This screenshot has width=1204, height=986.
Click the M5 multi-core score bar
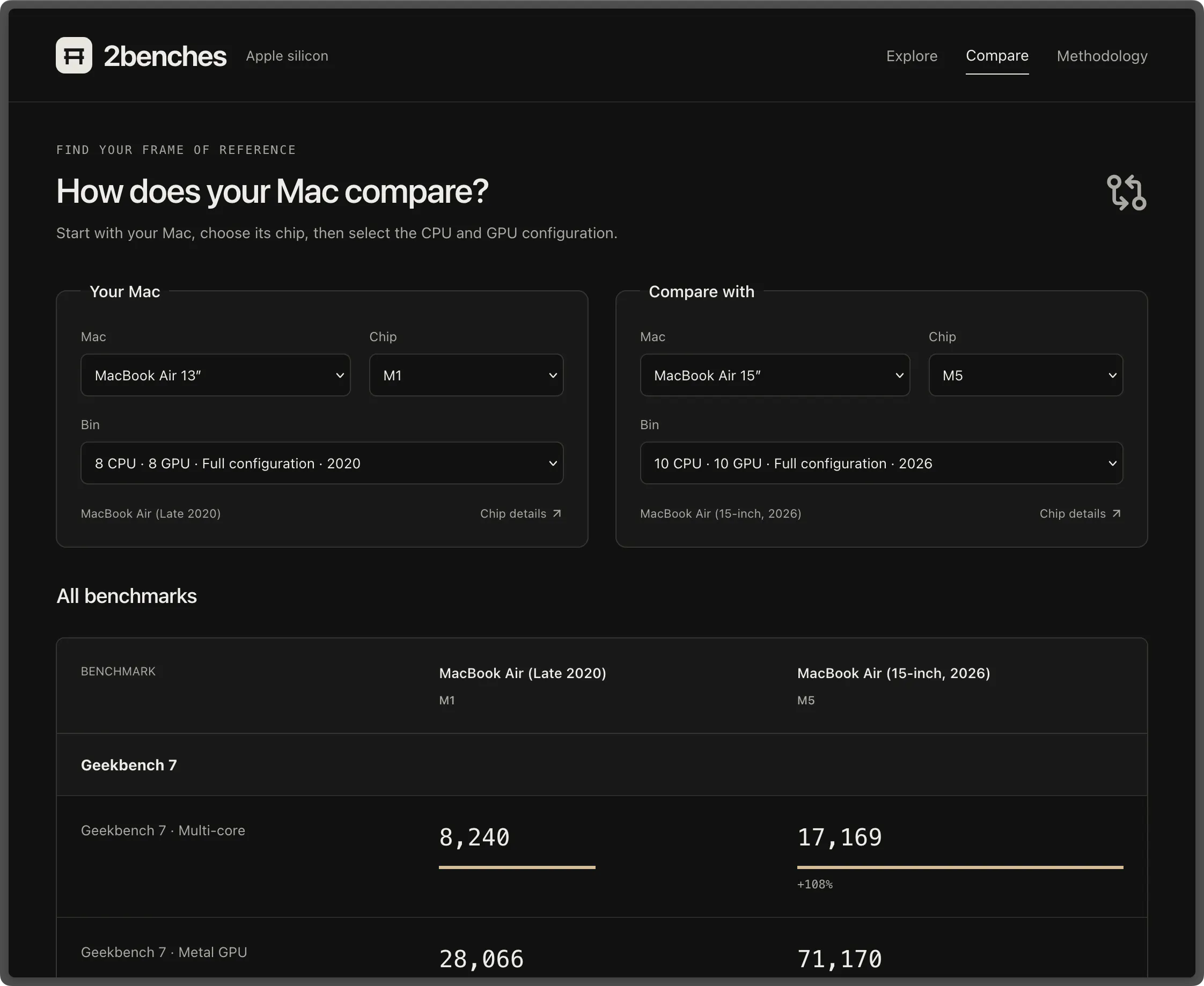click(960, 867)
